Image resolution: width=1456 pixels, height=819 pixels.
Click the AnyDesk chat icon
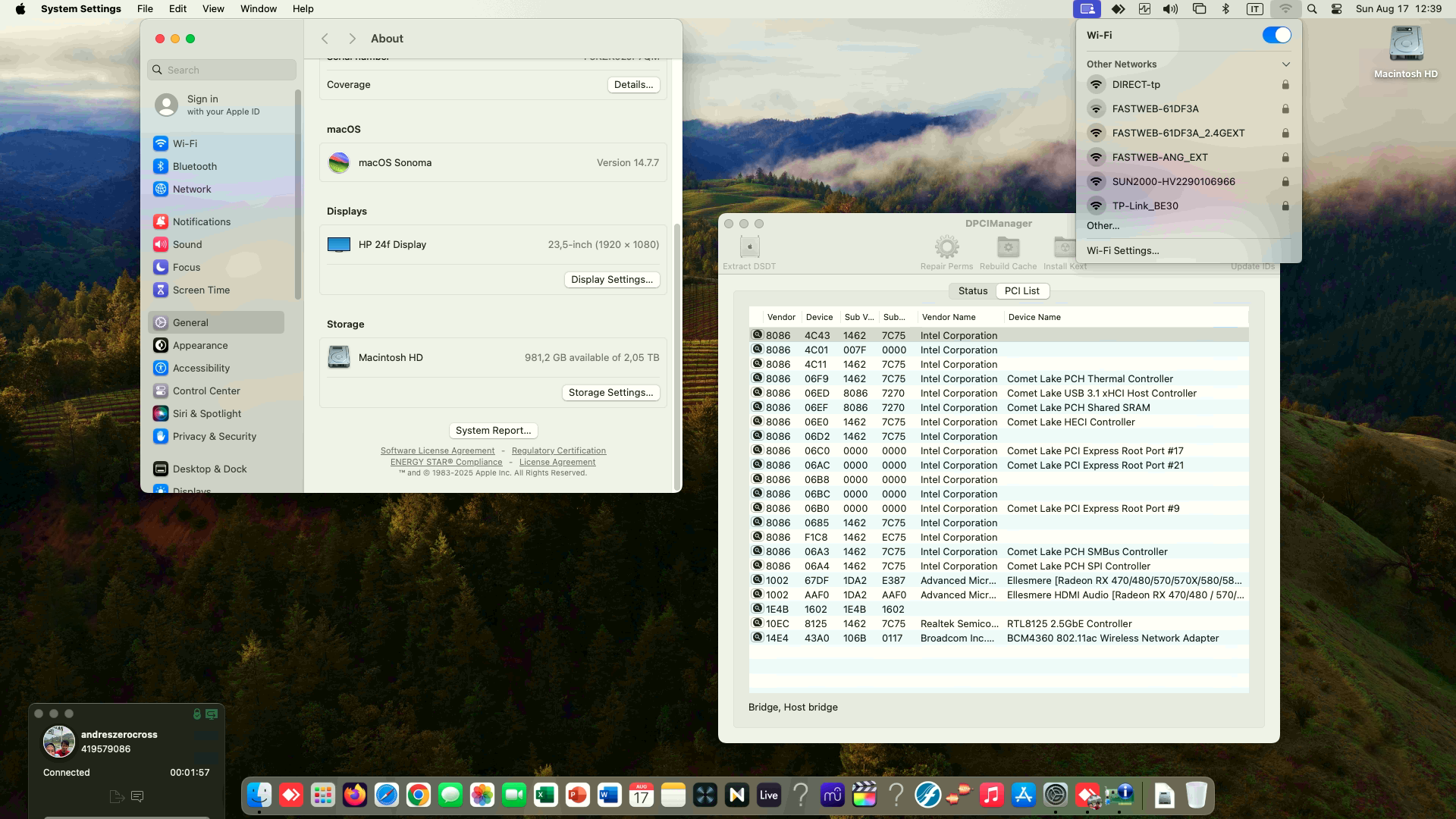(137, 796)
